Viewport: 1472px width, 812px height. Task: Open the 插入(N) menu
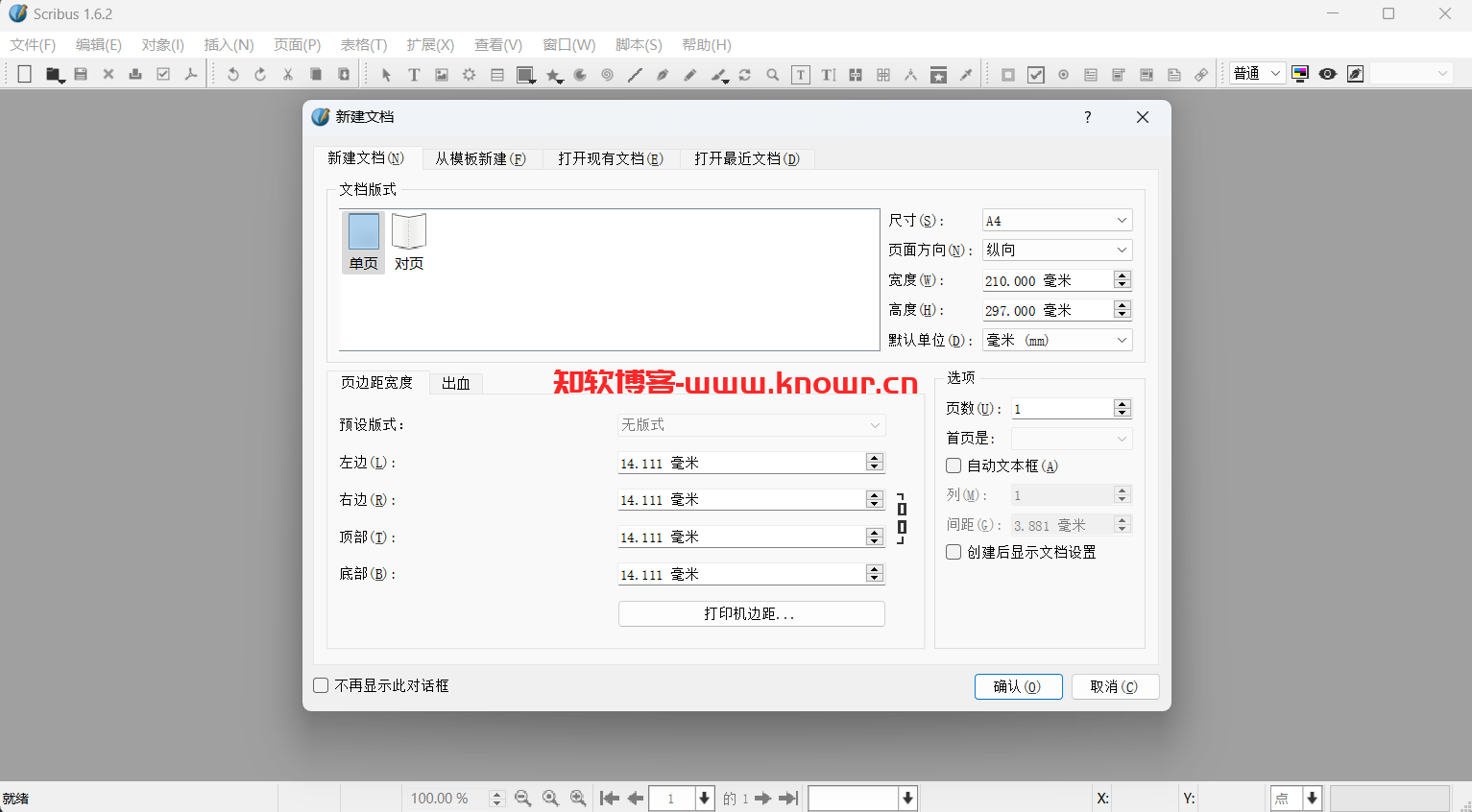[229, 45]
